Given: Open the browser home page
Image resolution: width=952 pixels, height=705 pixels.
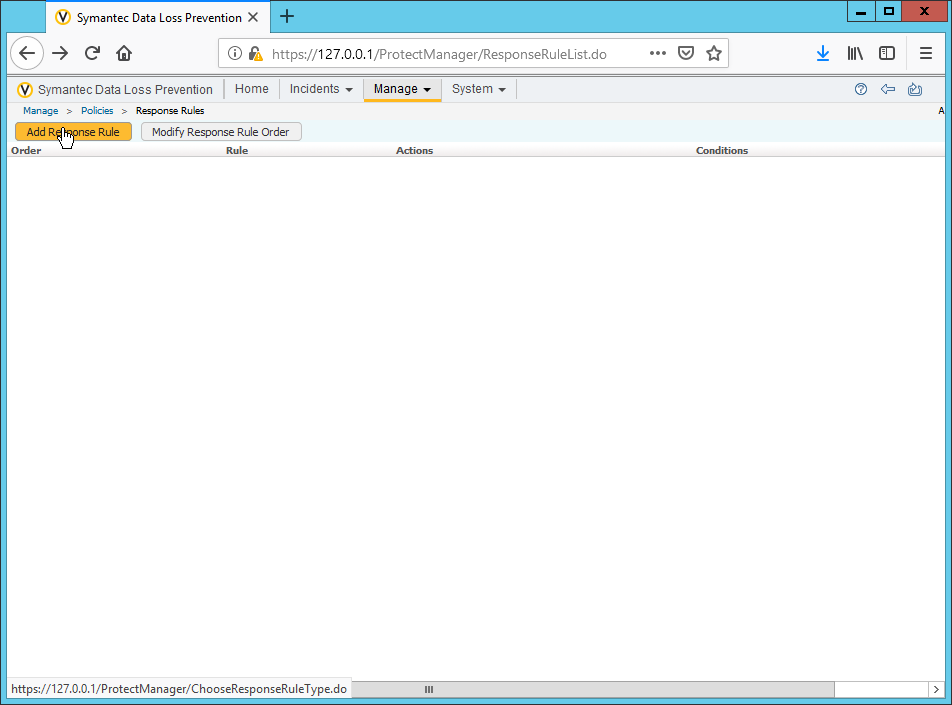Looking at the screenshot, I should click(x=124, y=53).
